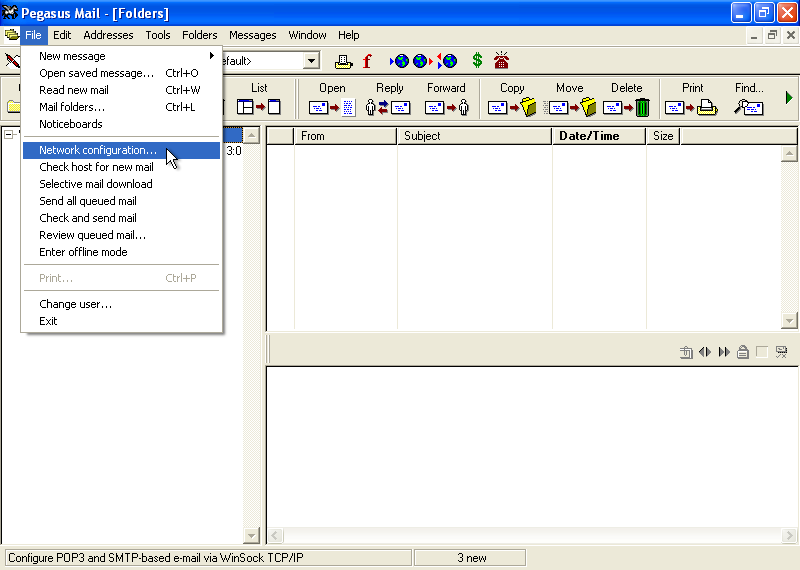This screenshot has height=570, width=800.
Task: Open the Addresses menu
Action: click(x=108, y=35)
